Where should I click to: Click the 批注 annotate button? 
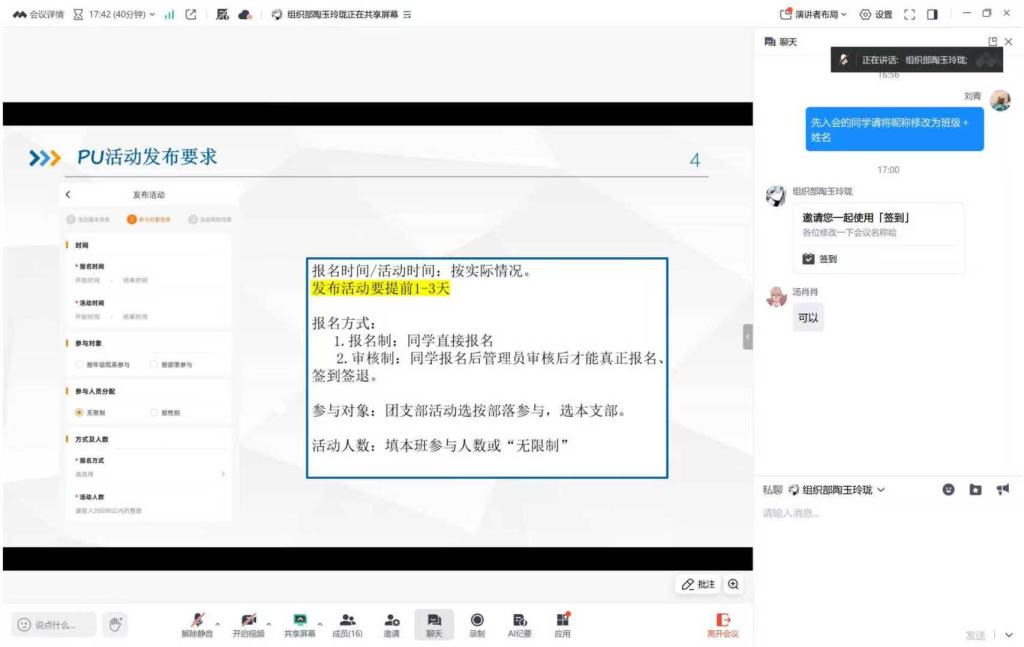(x=698, y=584)
